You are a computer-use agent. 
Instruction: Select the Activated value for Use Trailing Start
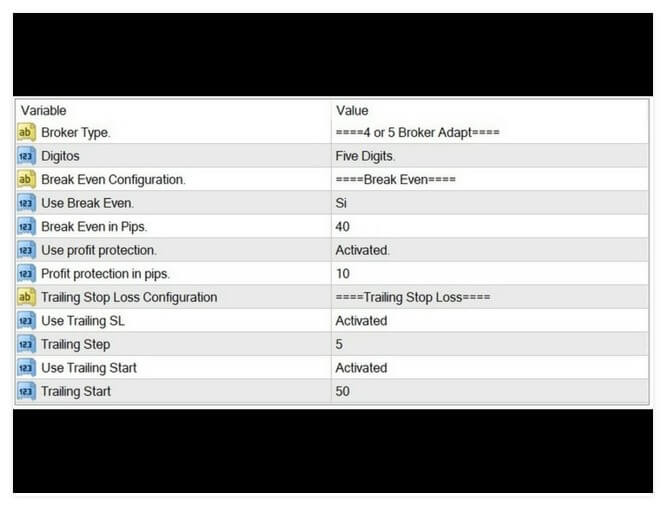(361, 368)
